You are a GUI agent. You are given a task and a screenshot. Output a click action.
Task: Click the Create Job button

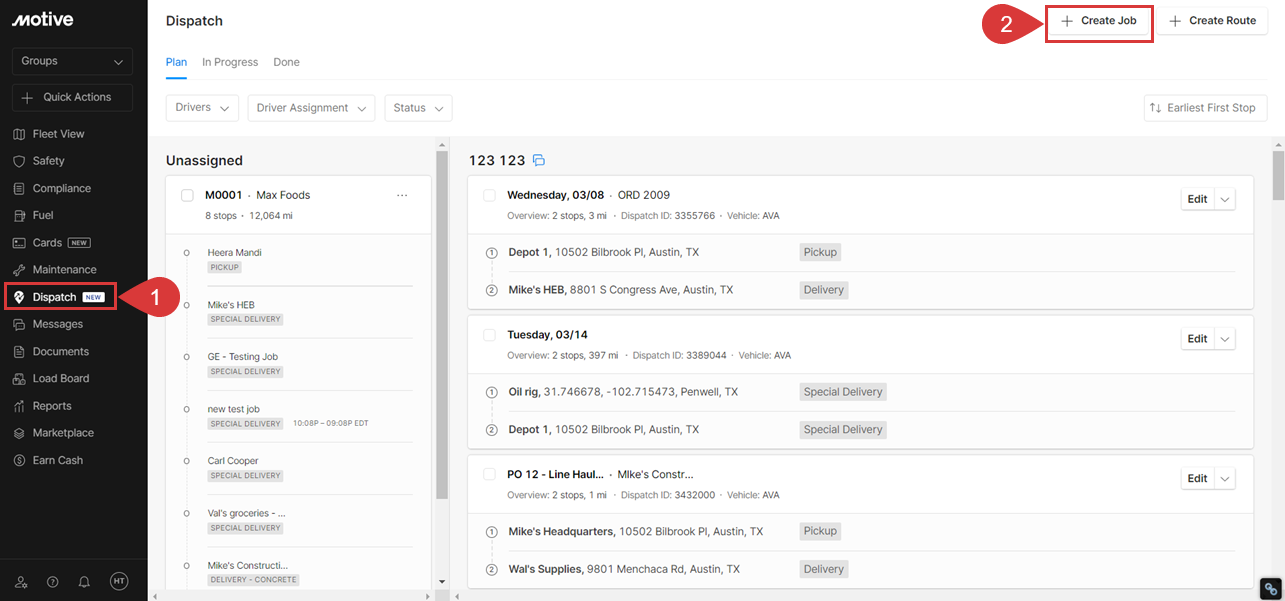pyautogui.click(x=1099, y=21)
